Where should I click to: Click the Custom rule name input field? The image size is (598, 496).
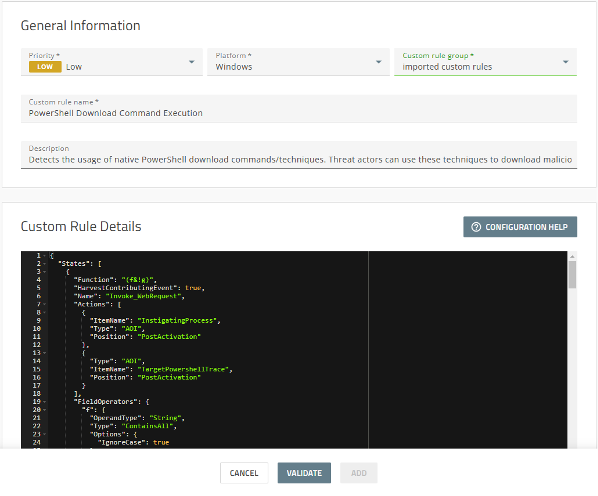tap(299, 109)
